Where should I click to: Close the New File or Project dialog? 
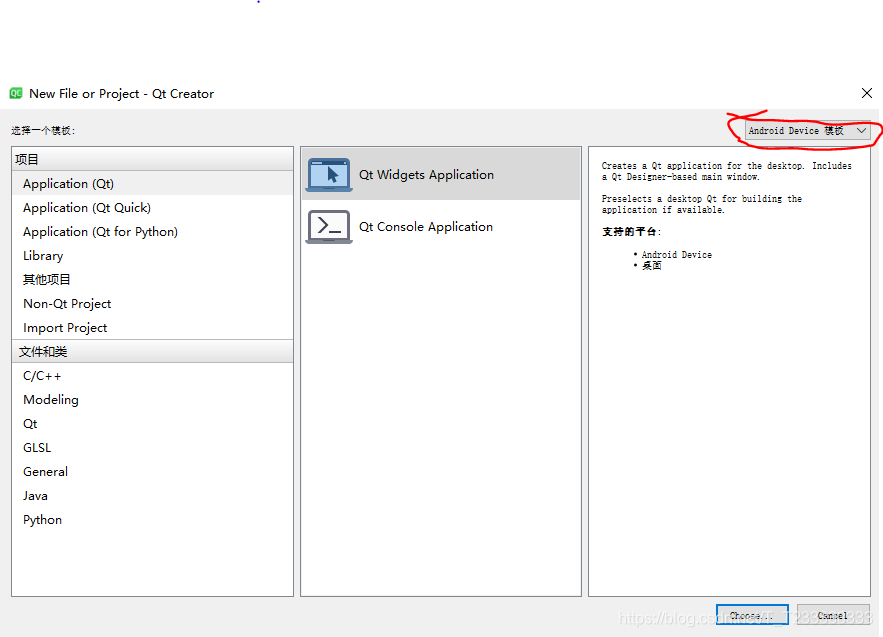[867, 93]
